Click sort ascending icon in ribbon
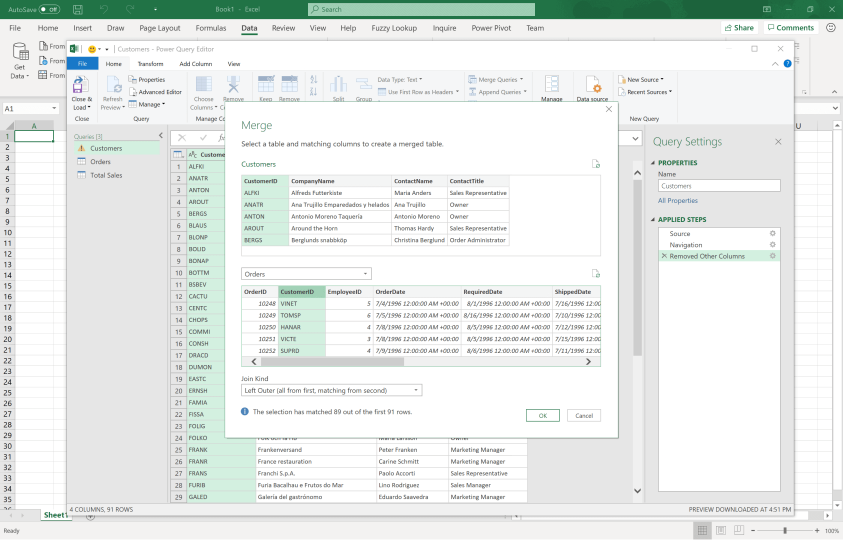843x540 pixels. (x=314, y=80)
